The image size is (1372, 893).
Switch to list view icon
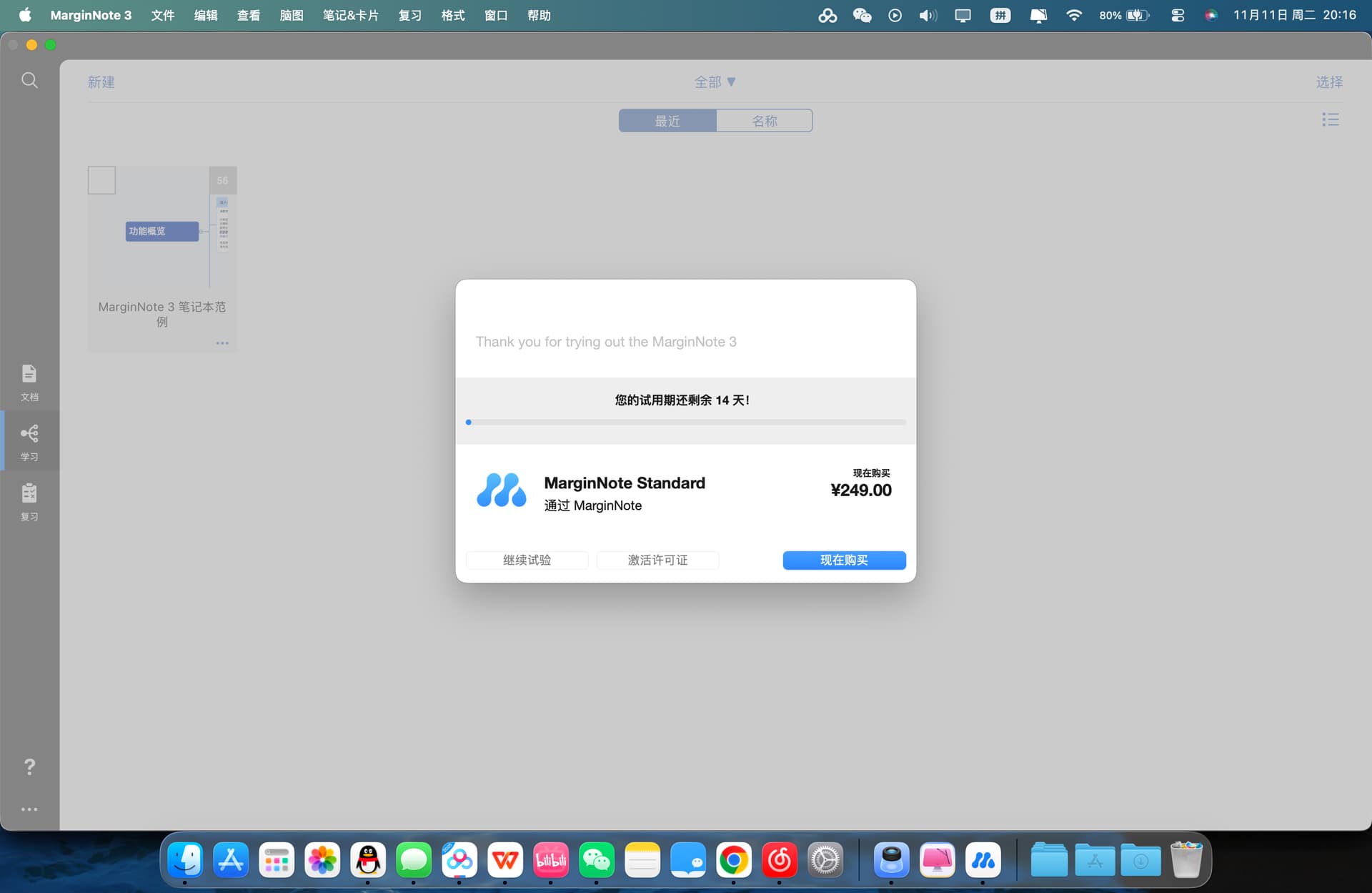coord(1330,119)
